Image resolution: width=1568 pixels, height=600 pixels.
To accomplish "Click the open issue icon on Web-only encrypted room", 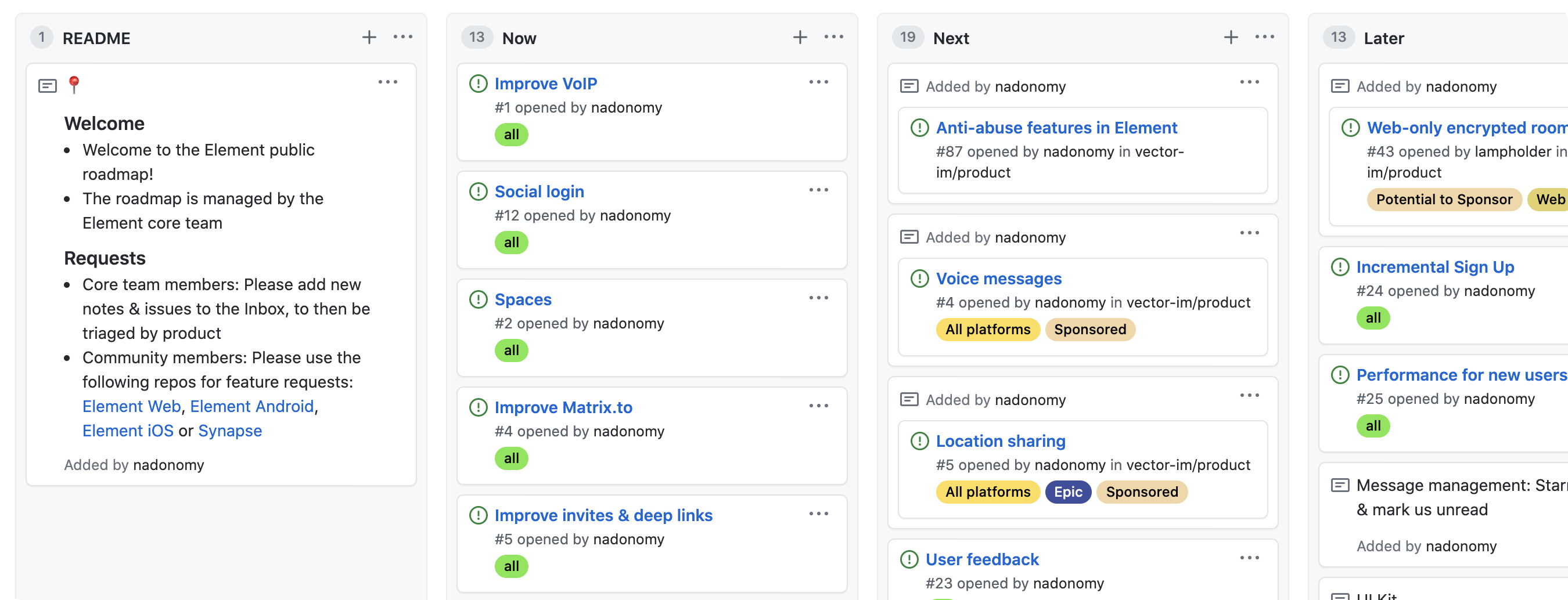I will click(1350, 128).
